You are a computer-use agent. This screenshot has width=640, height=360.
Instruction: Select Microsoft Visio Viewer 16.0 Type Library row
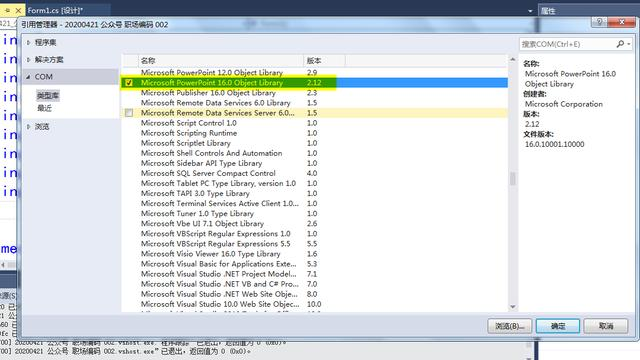pos(314,254)
